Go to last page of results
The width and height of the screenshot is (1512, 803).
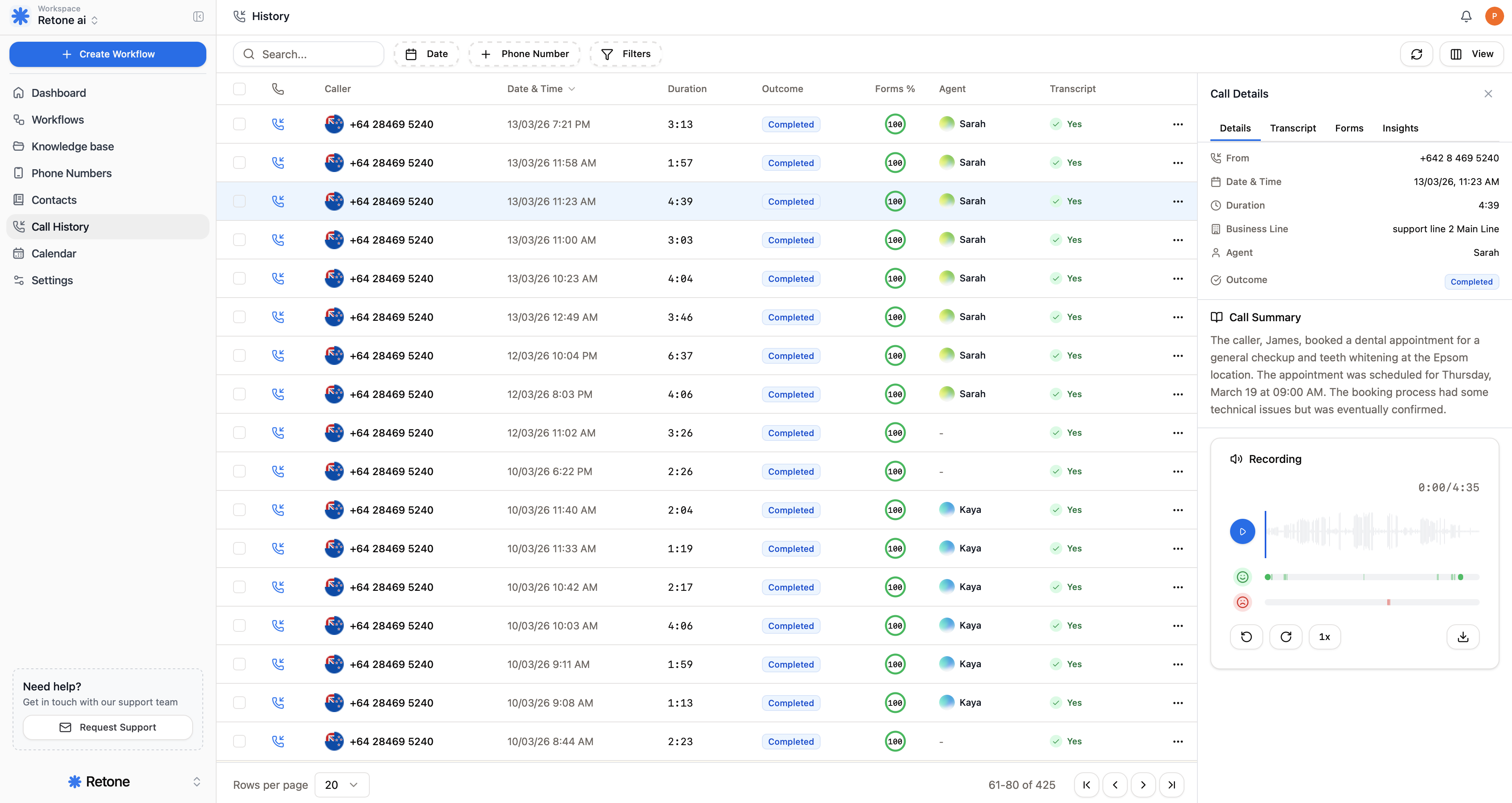click(x=1171, y=785)
